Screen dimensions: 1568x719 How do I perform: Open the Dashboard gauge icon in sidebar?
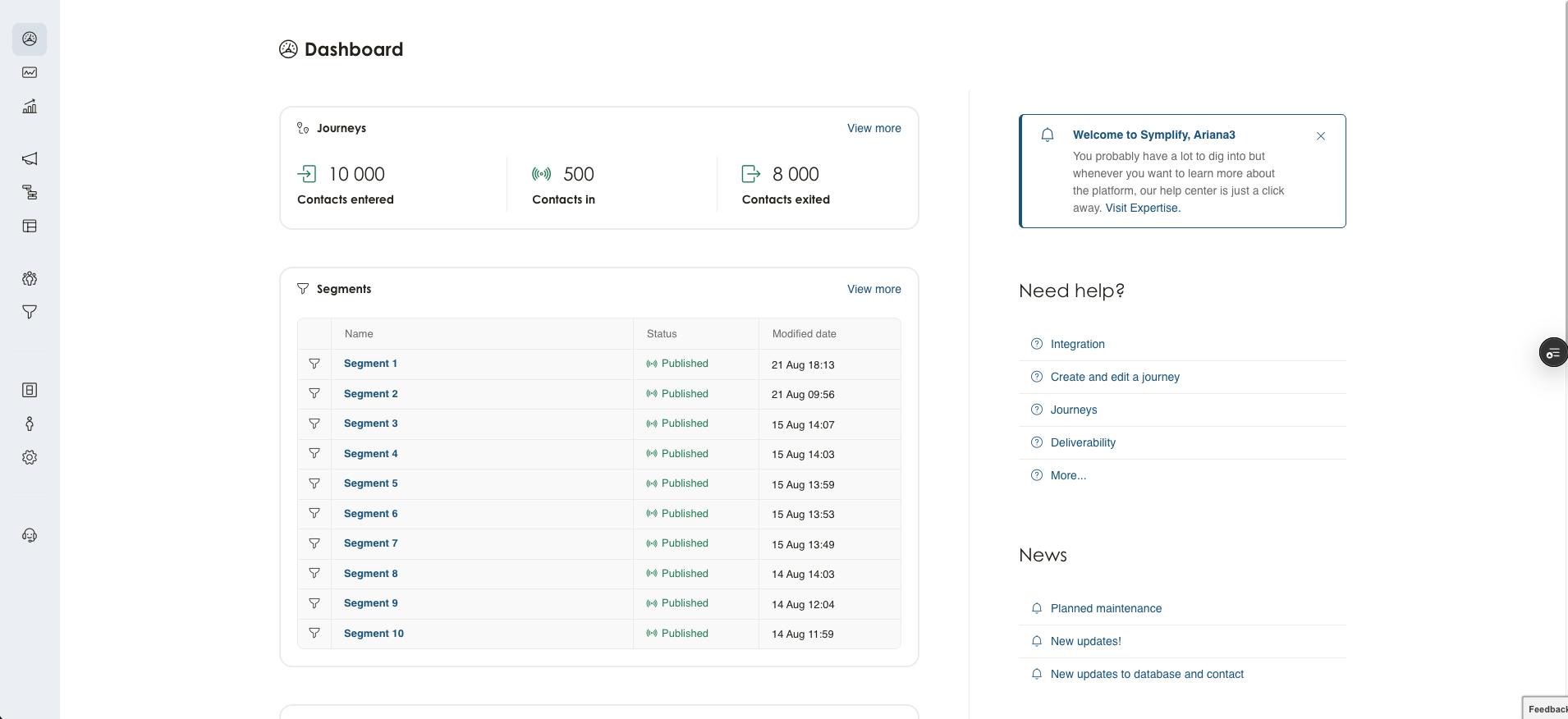click(x=30, y=39)
